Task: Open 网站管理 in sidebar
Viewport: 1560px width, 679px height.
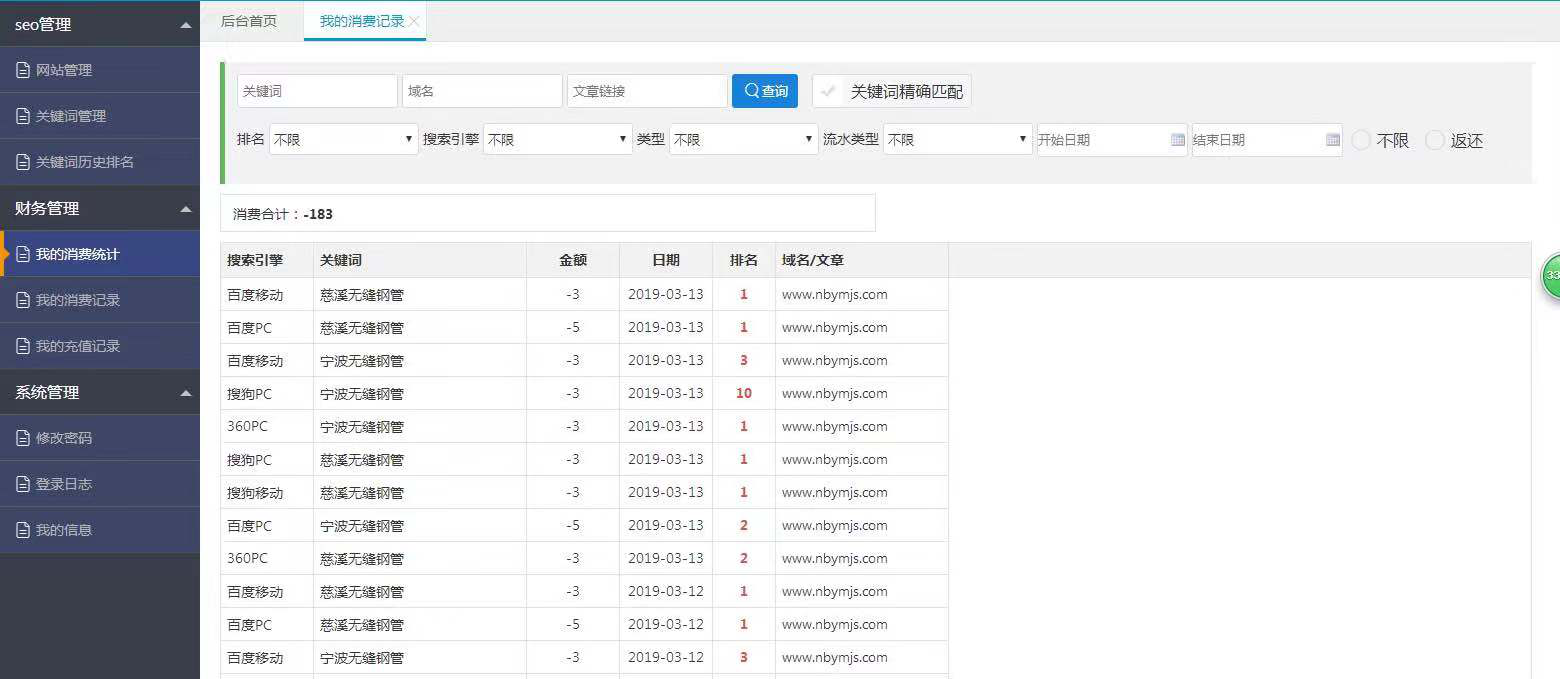Action: (100, 70)
